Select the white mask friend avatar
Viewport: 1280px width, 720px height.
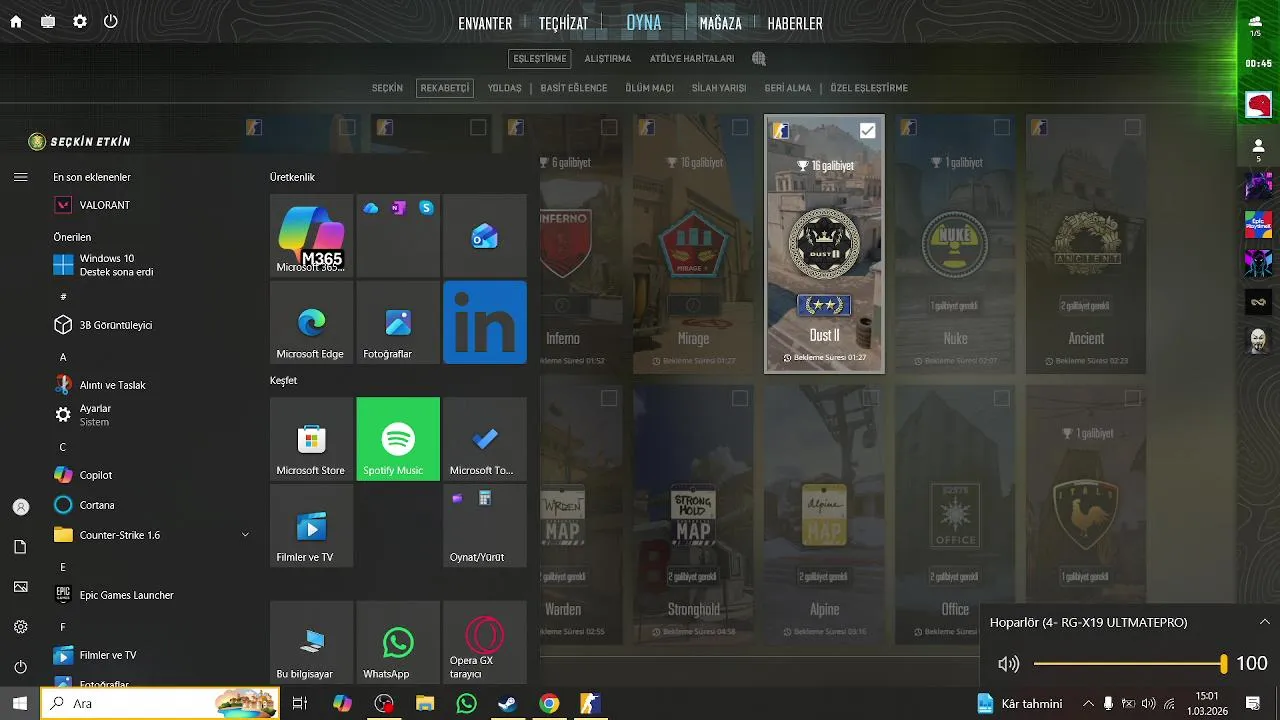pyautogui.click(x=1258, y=340)
